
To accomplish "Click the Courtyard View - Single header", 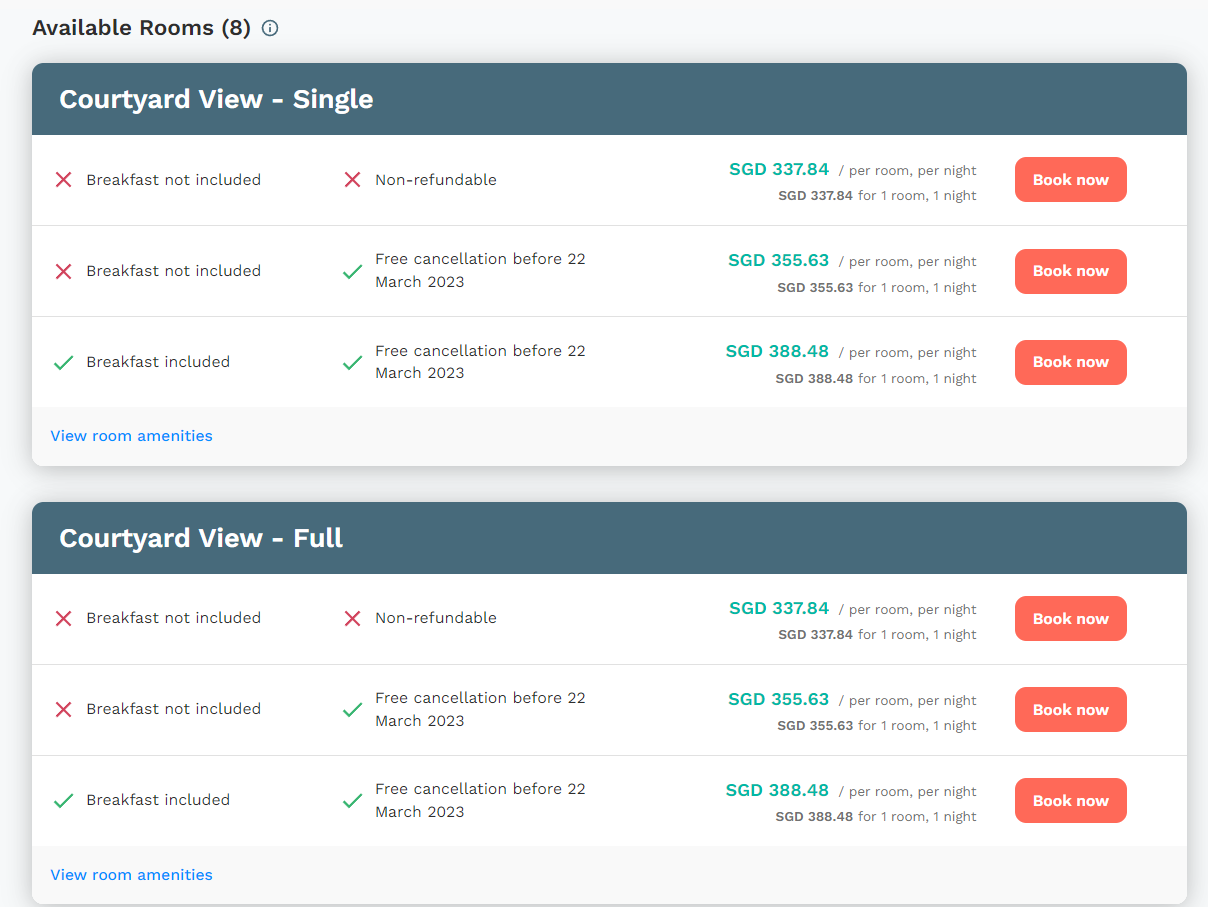I will coord(216,100).
